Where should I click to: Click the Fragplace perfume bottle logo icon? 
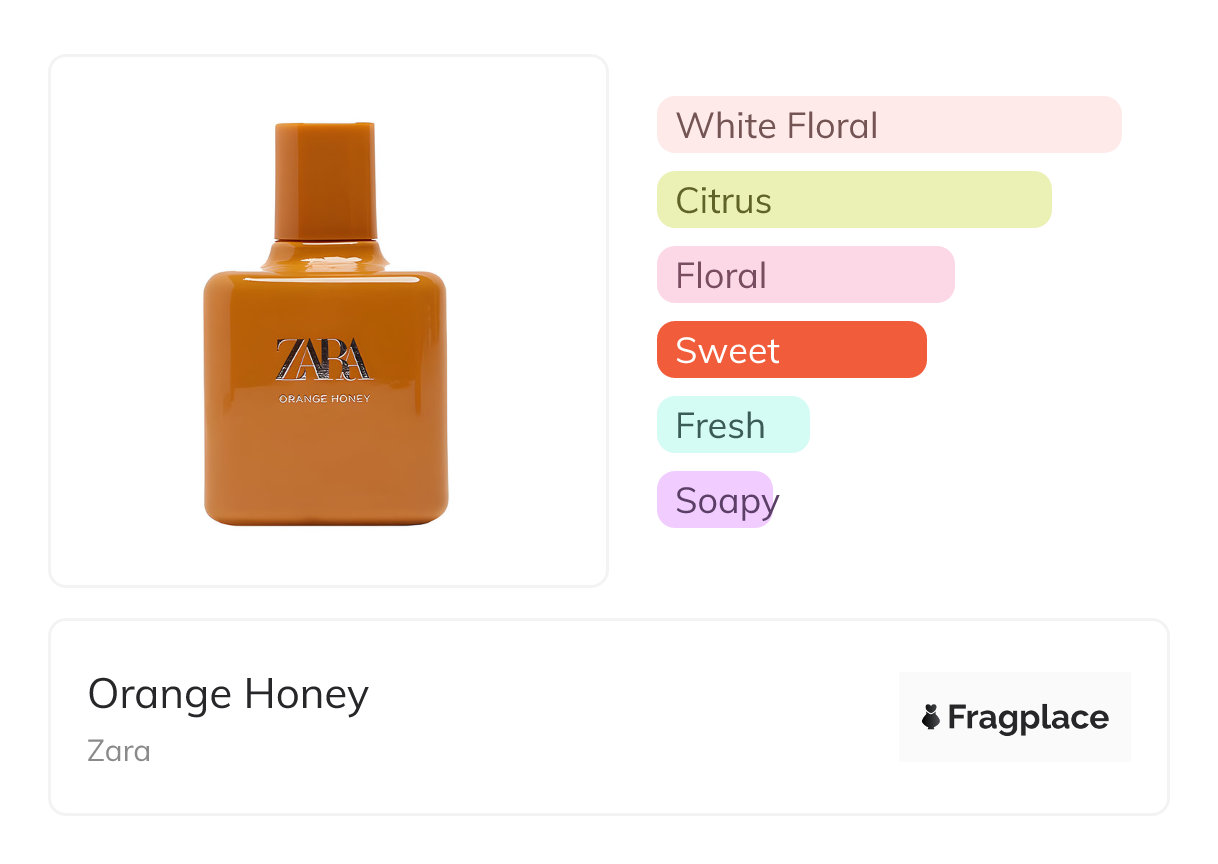pos(931,717)
